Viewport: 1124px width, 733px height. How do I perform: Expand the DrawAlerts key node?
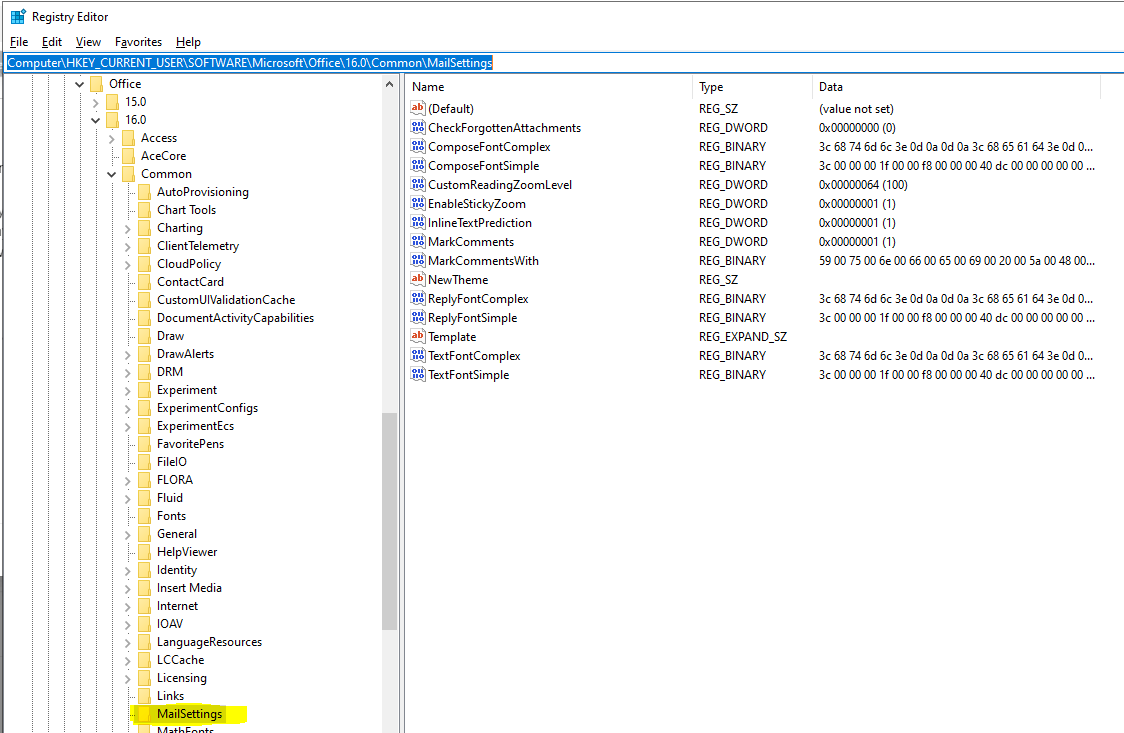pos(128,355)
